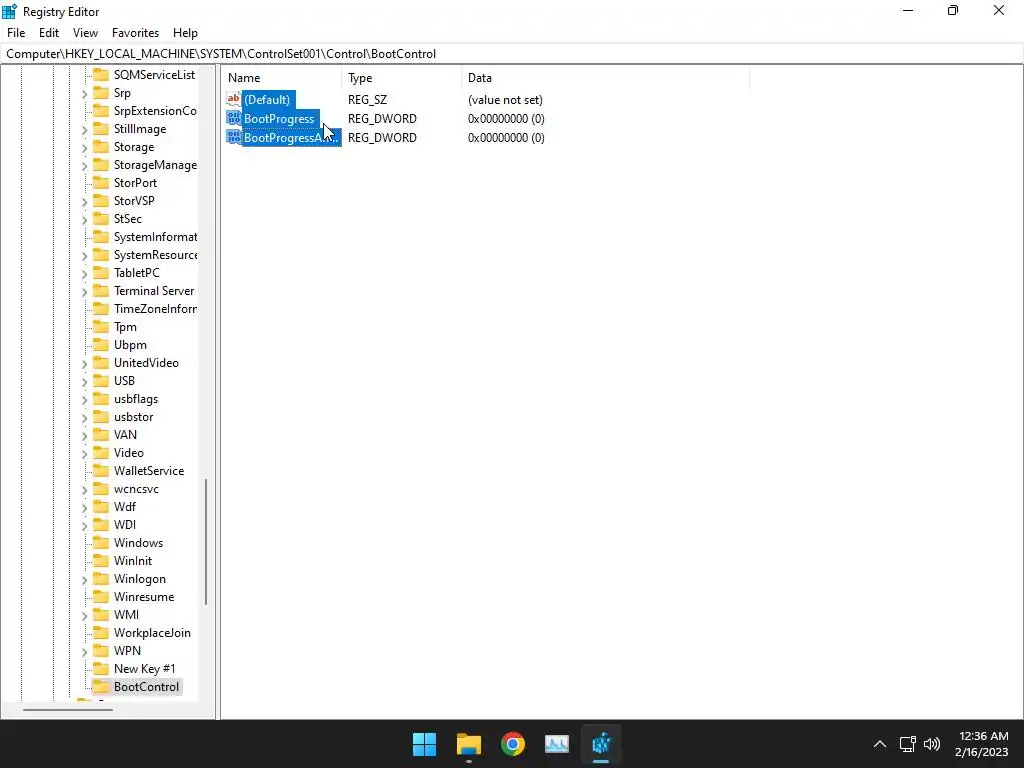The height and width of the screenshot is (768, 1024).
Task: Open the volume control in system tray
Action: click(x=932, y=744)
